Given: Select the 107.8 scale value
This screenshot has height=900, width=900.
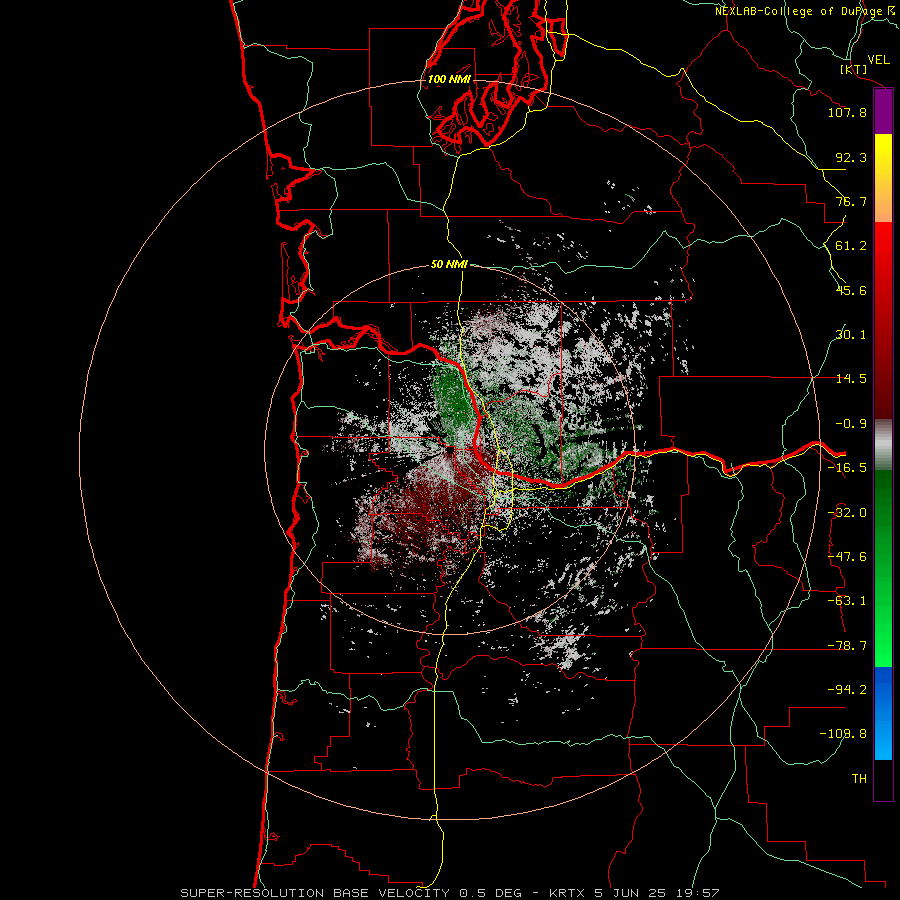Looking at the screenshot, I should pyautogui.click(x=847, y=112).
